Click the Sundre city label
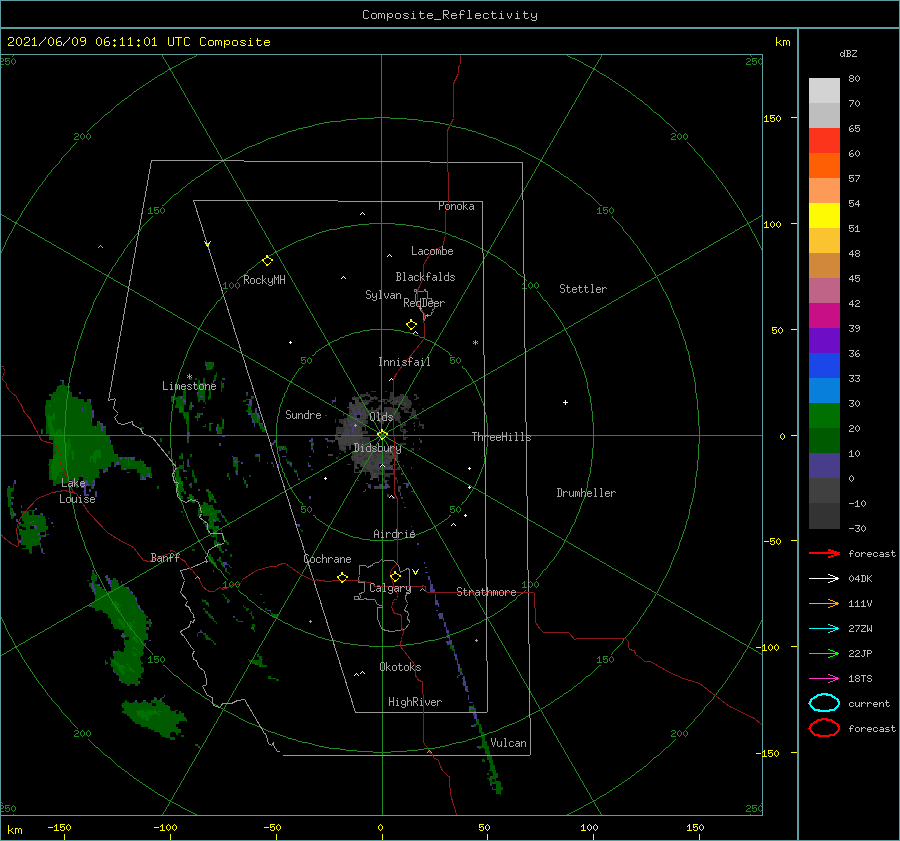The height and width of the screenshot is (841, 900). click(303, 414)
